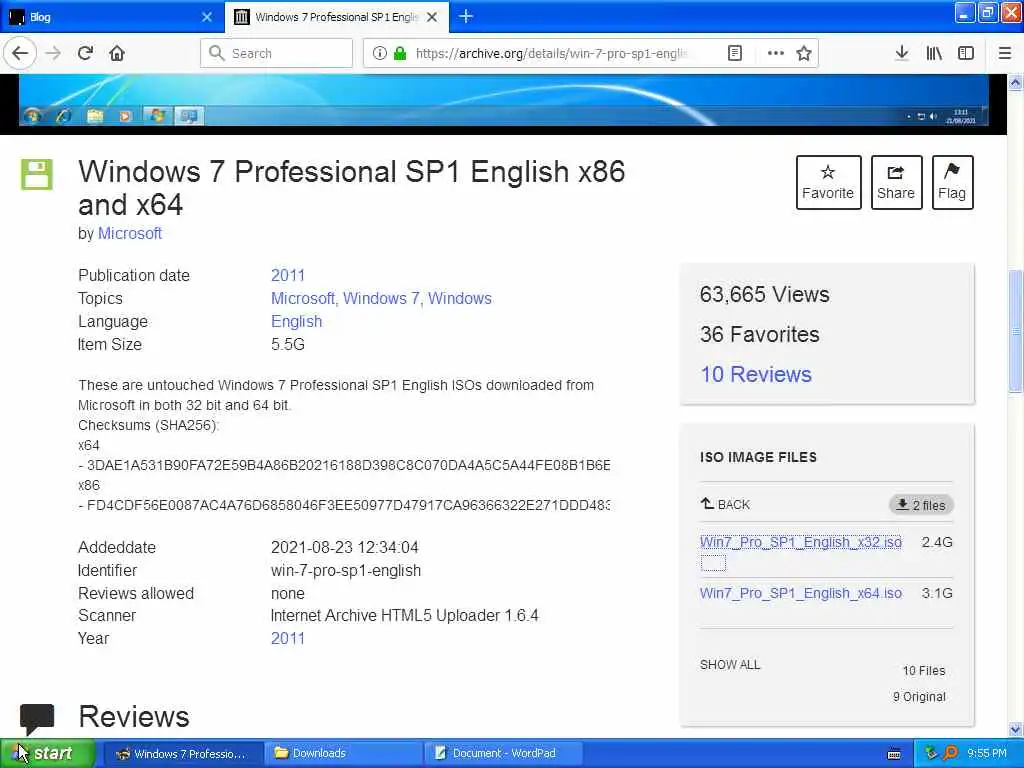1024x768 pixels.
Task: Switch to Windows 7 Professio... taskbar window
Action: coord(184,754)
